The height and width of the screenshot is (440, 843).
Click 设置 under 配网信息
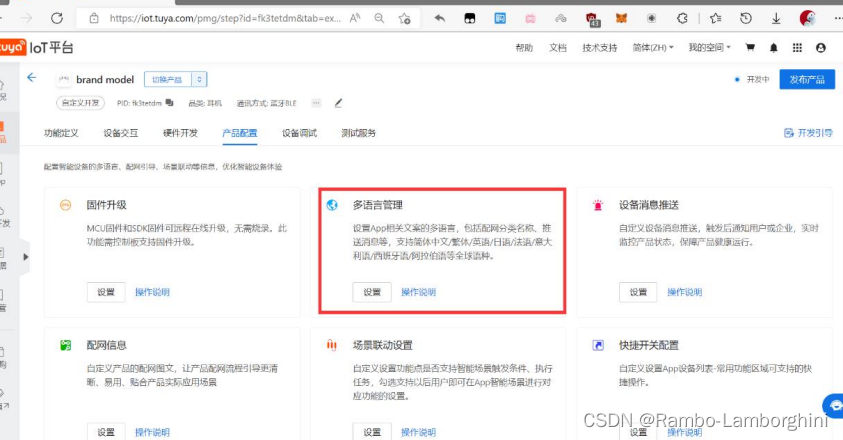(x=106, y=432)
